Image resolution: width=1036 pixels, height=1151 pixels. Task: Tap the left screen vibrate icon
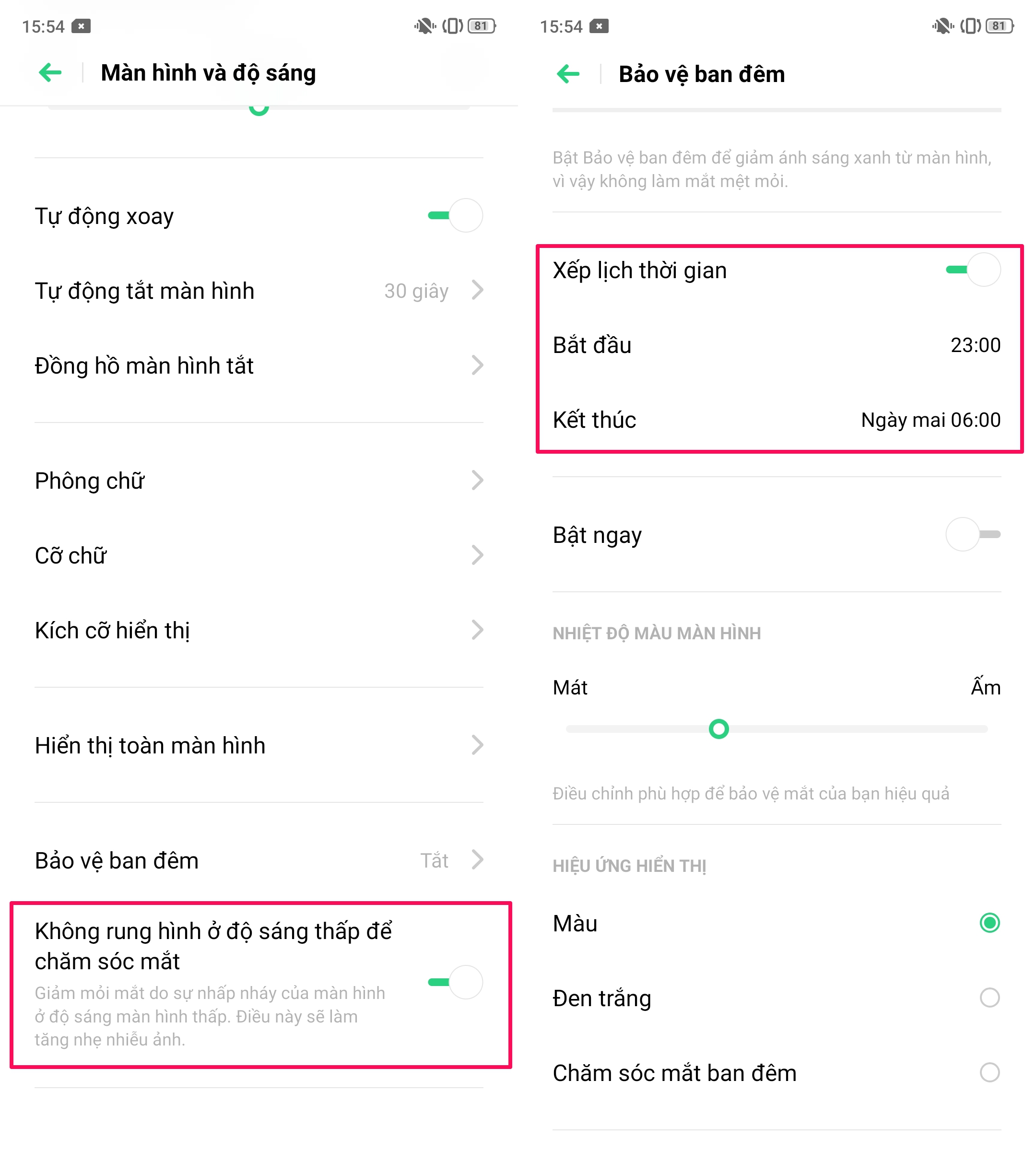[x=453, y=26]
